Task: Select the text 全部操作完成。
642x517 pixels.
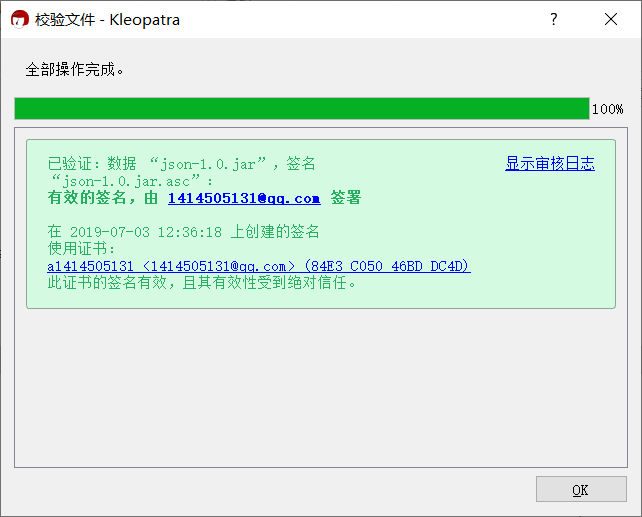Action: click(x=75, y=70)
